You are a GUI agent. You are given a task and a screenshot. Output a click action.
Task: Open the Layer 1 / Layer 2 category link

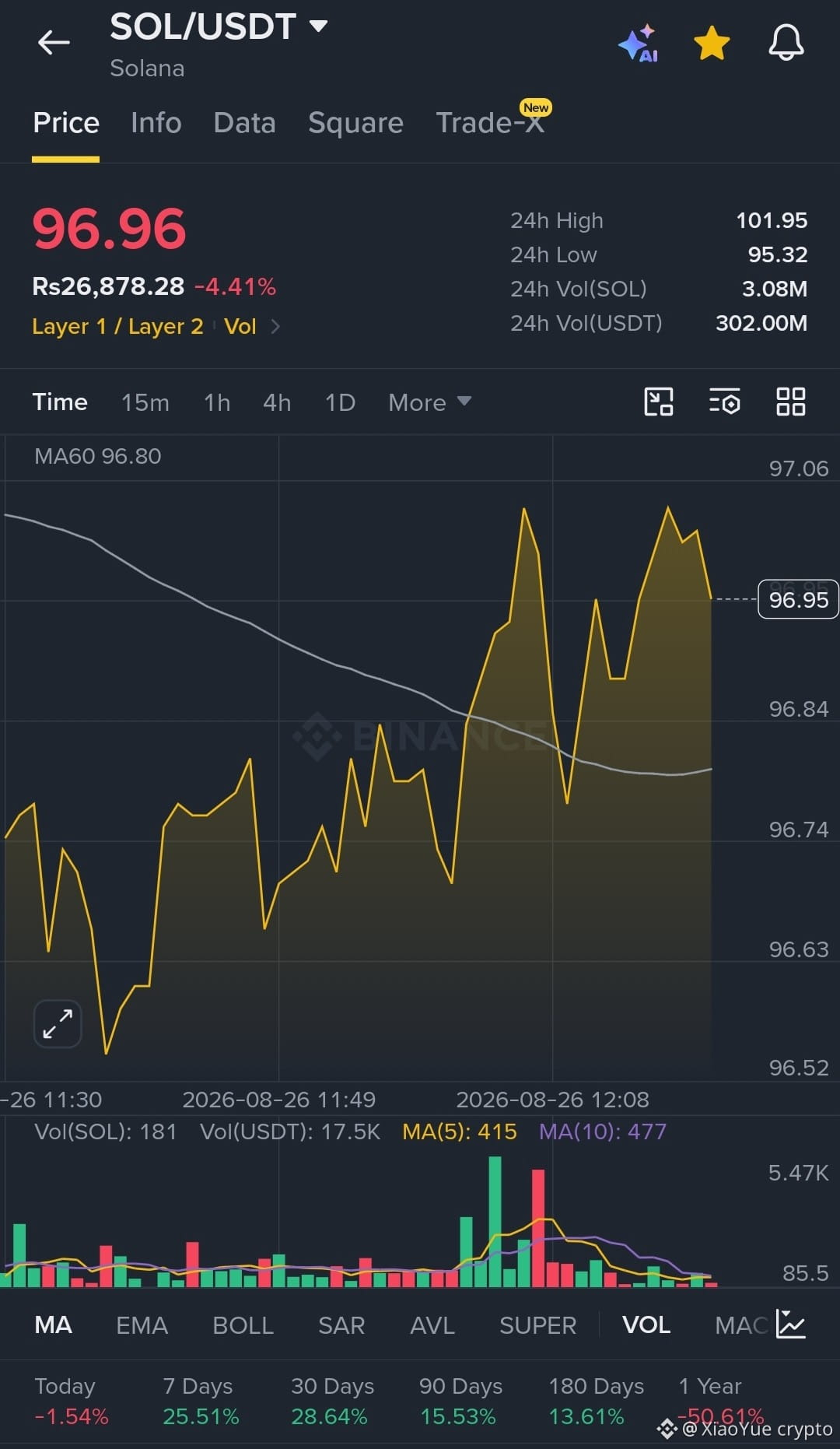coord(117,327)
